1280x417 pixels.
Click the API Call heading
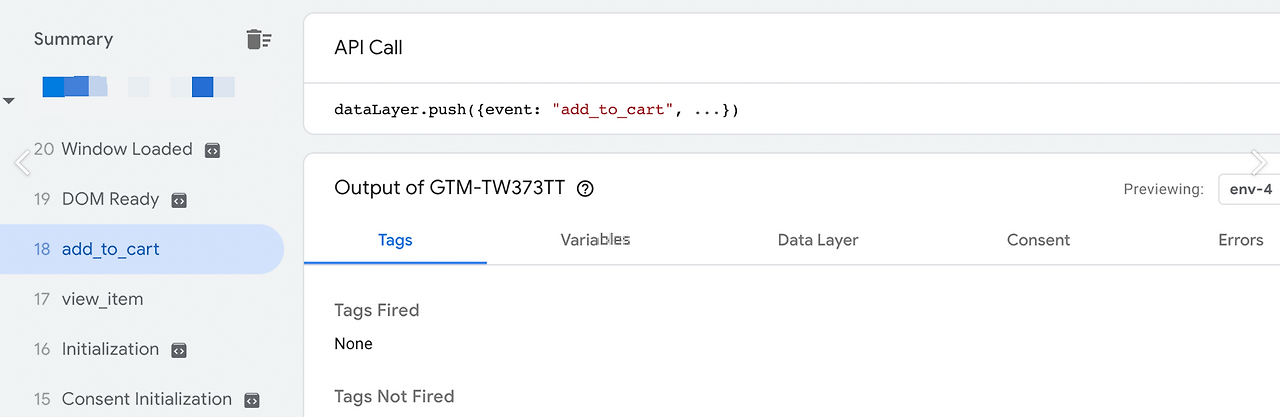368,47
